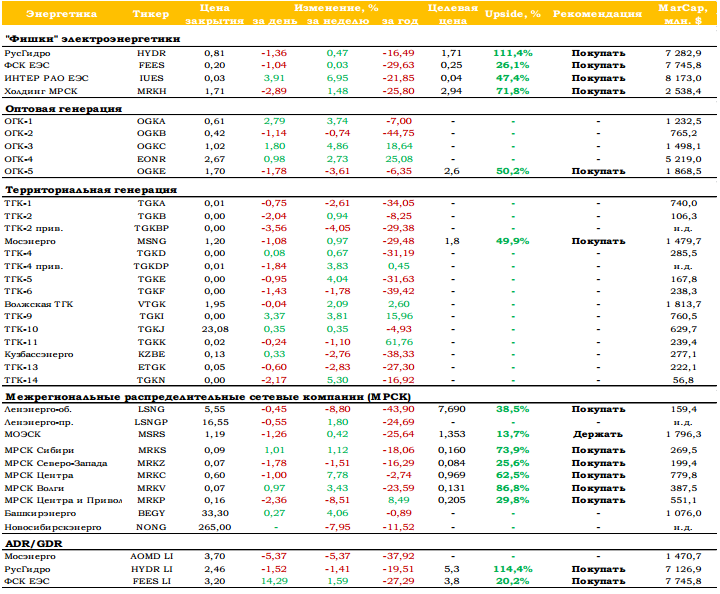Viewport: 720px width, 594px height.
Task: Click the ticker 'NONG'
Action: pos(151,527)
